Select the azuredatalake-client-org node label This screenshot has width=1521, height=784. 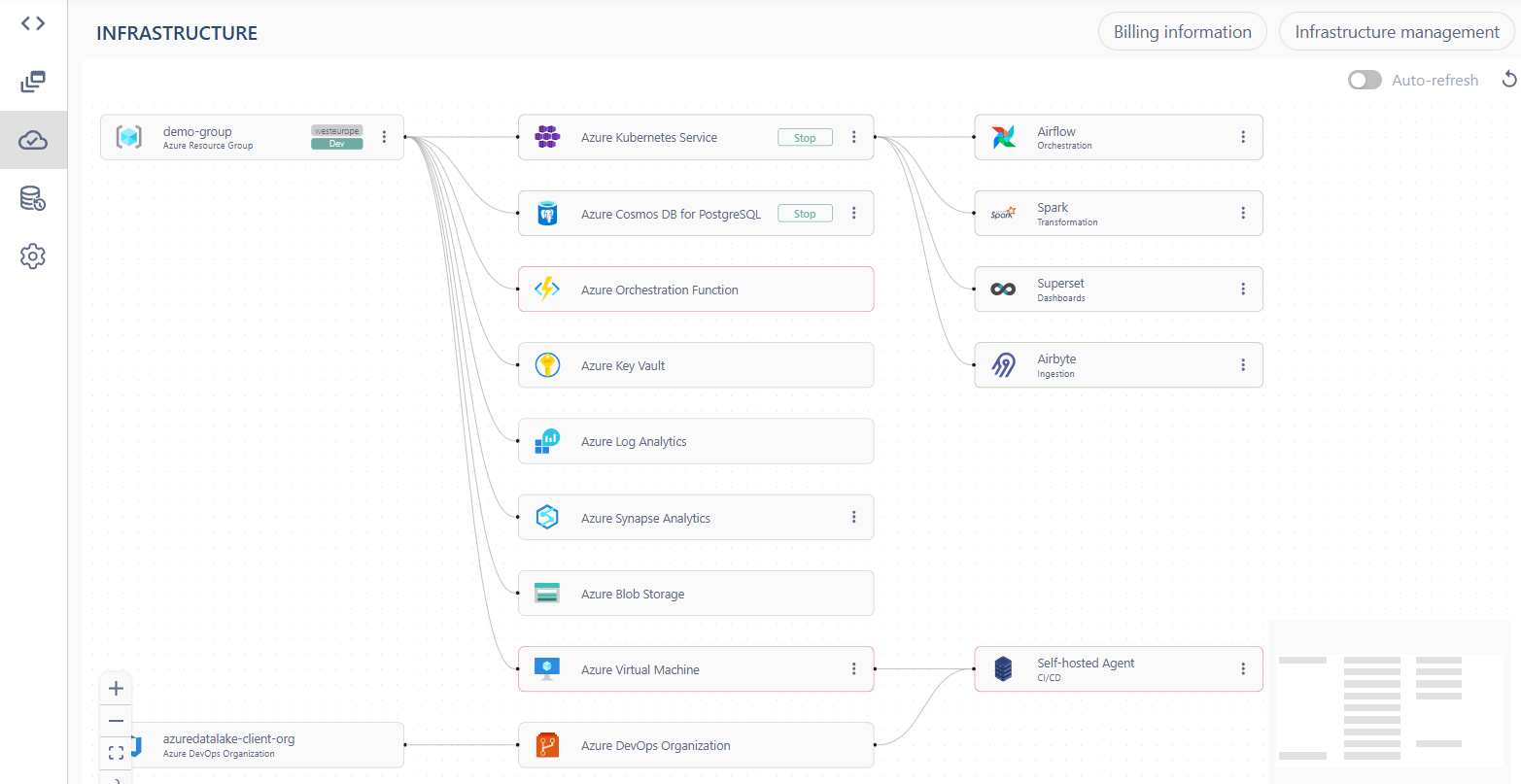click(x=229, y=739)
